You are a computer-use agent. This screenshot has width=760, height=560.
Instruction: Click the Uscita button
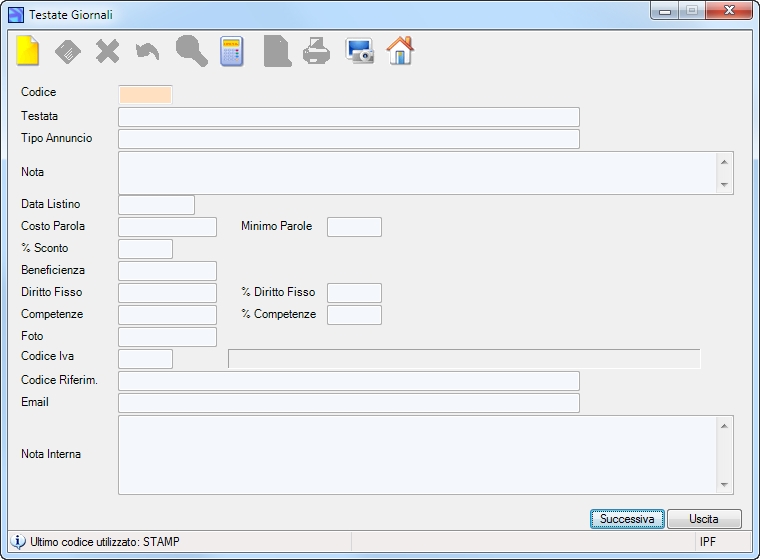pyautogui.click(x=704, y=519)
